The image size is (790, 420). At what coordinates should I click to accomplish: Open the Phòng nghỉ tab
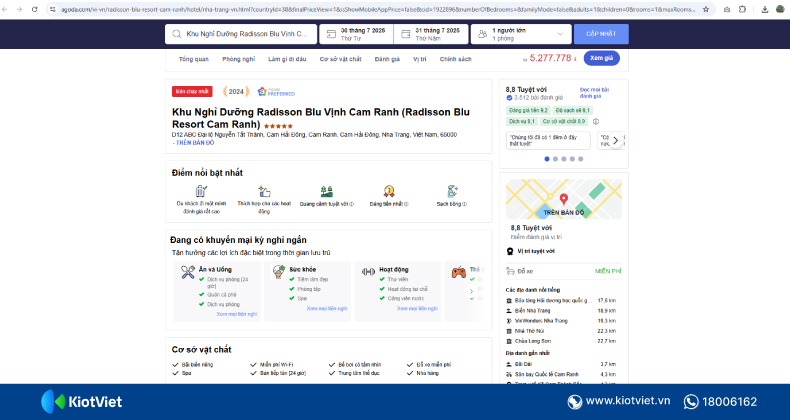click(238, 59)
